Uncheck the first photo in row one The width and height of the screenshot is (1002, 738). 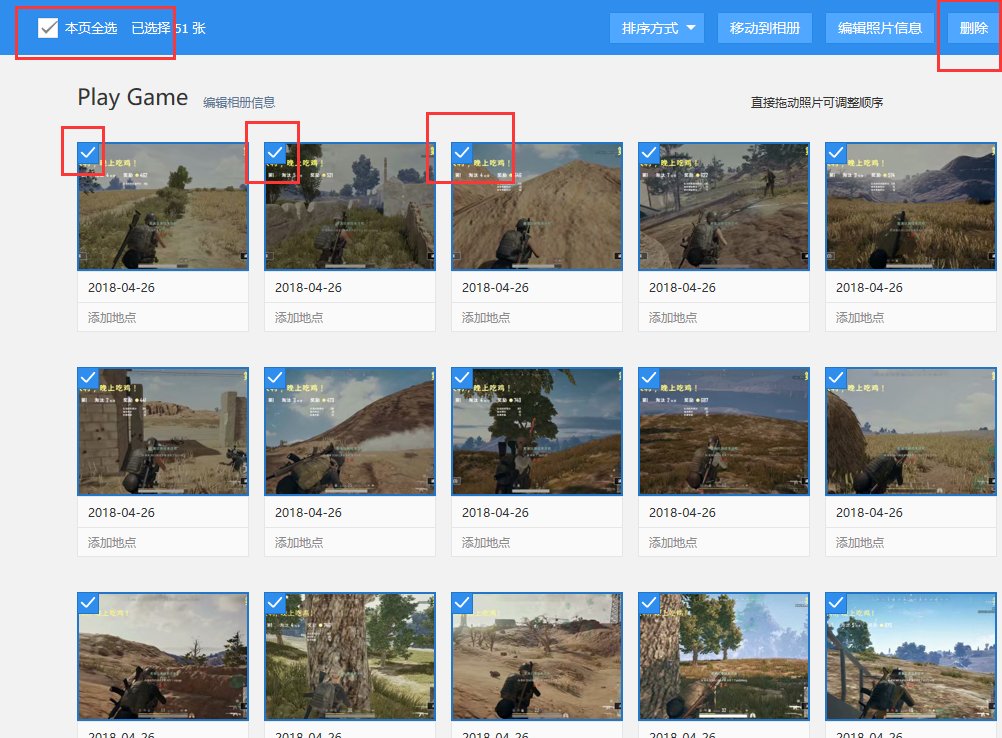pos(88,152)
